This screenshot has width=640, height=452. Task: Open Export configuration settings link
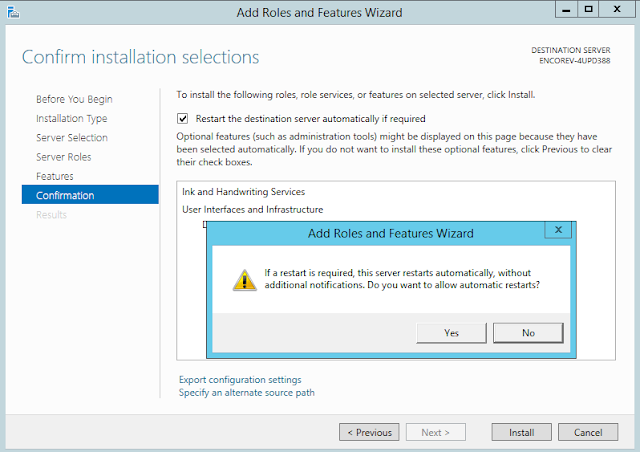pos(240,380)
